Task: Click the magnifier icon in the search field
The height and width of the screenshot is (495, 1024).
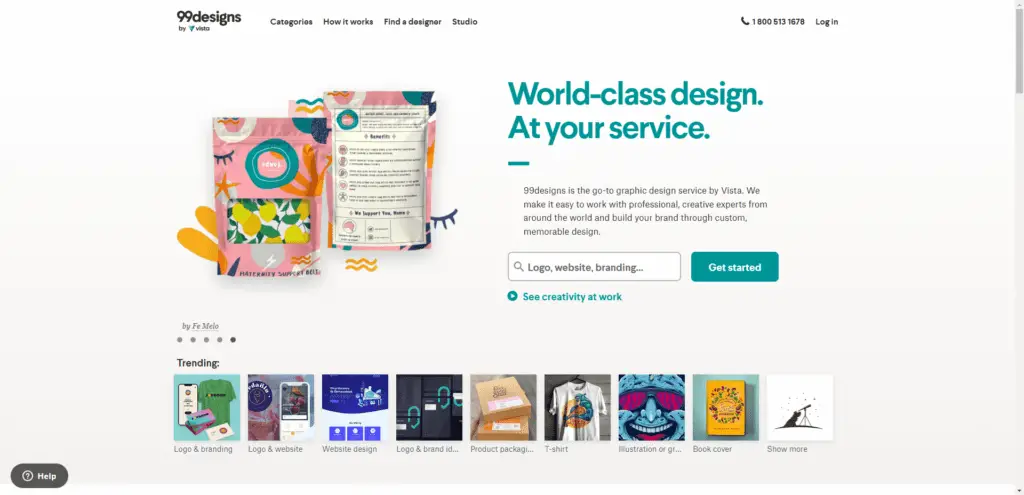Action: [519, 266]
